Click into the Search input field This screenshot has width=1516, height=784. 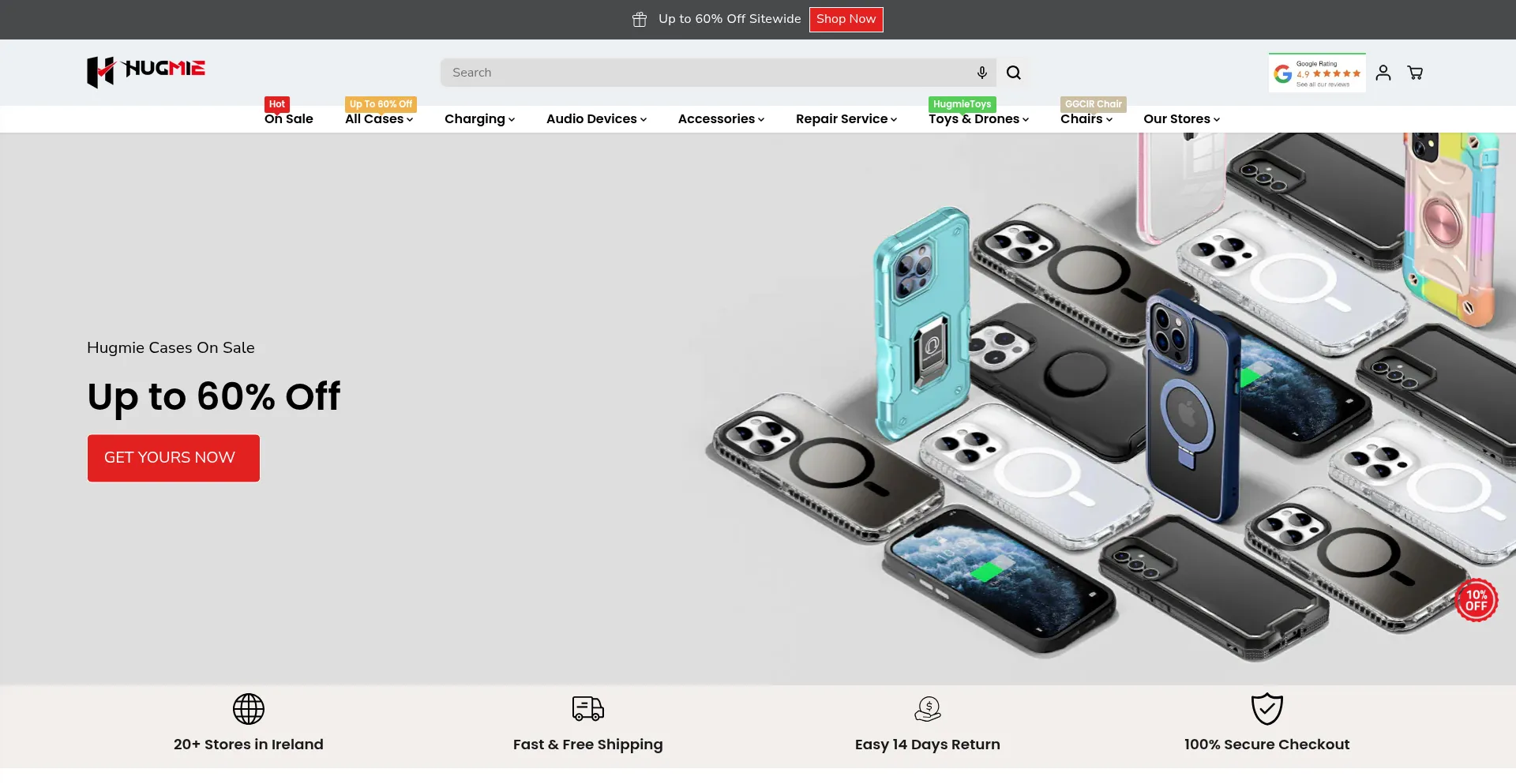click(x=707, y=73)
